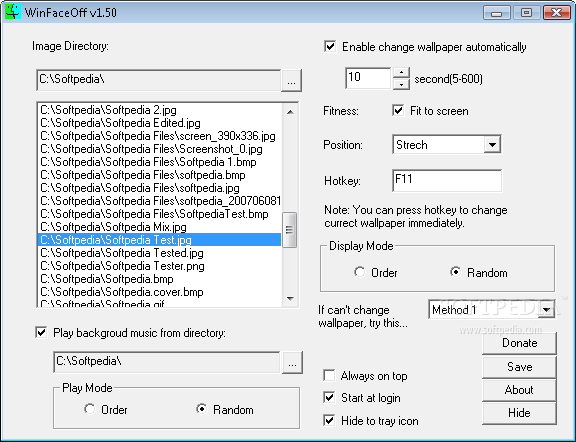
Task: Decrease seconds with the spinner down arrow
Action: click(x=401, y=84)
